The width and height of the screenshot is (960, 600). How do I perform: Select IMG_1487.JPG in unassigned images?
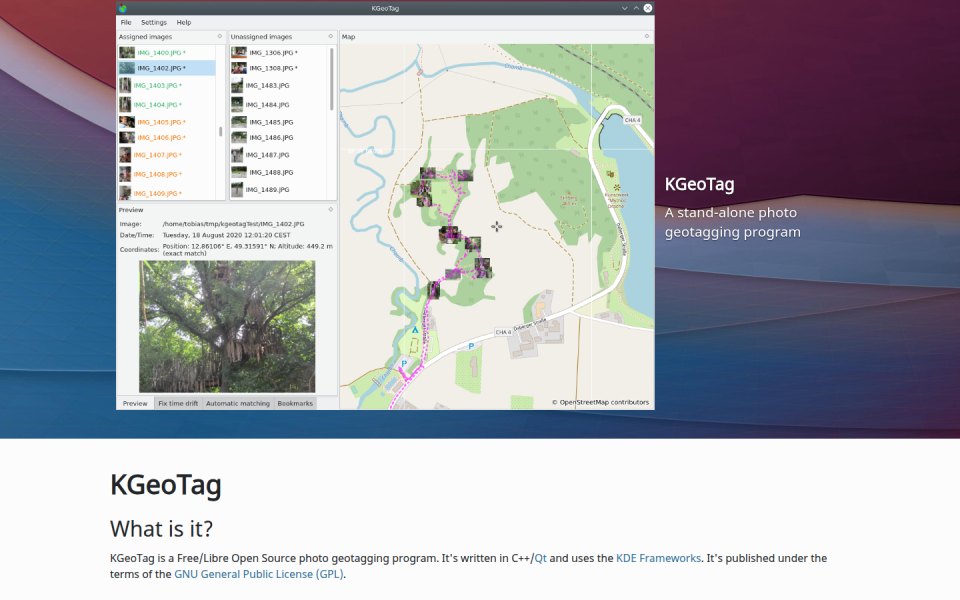[x=279, y=155]
